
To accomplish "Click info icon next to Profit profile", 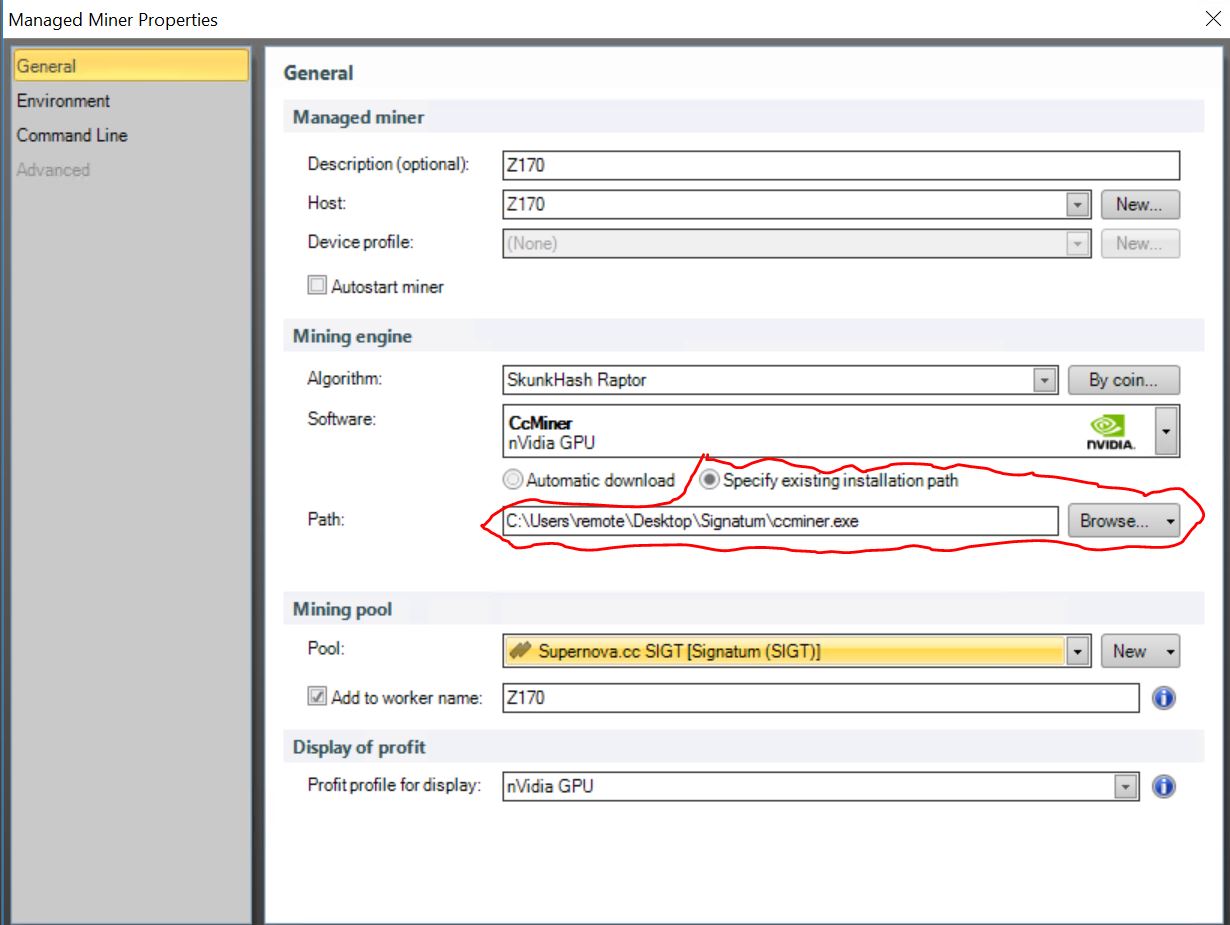I will pos(1163,787).
